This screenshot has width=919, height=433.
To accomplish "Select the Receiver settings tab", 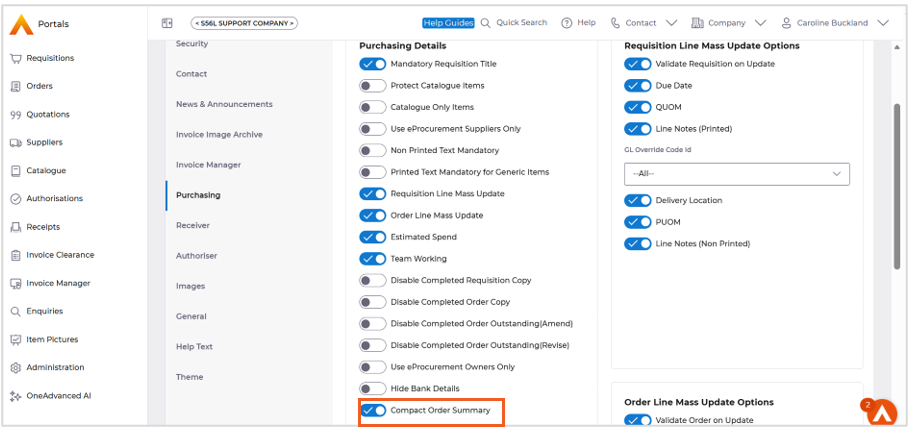I will point(193,226).
